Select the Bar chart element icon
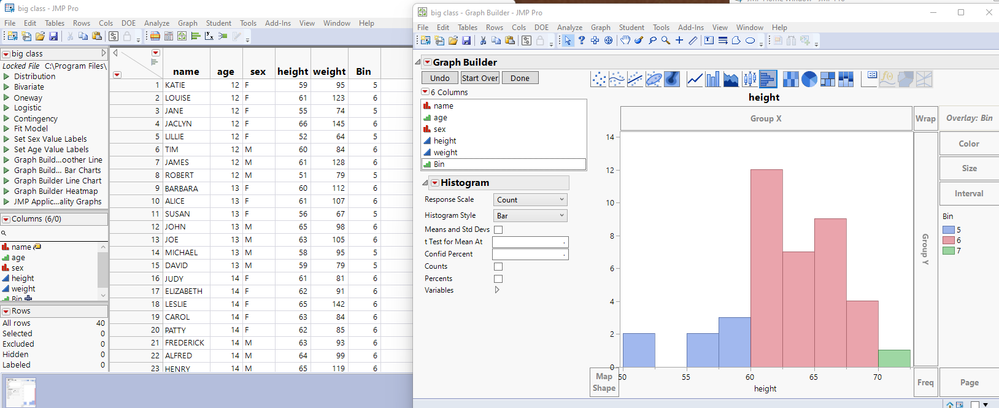The image size is (999, 408). pyautogui.click(x=713, y=79)
